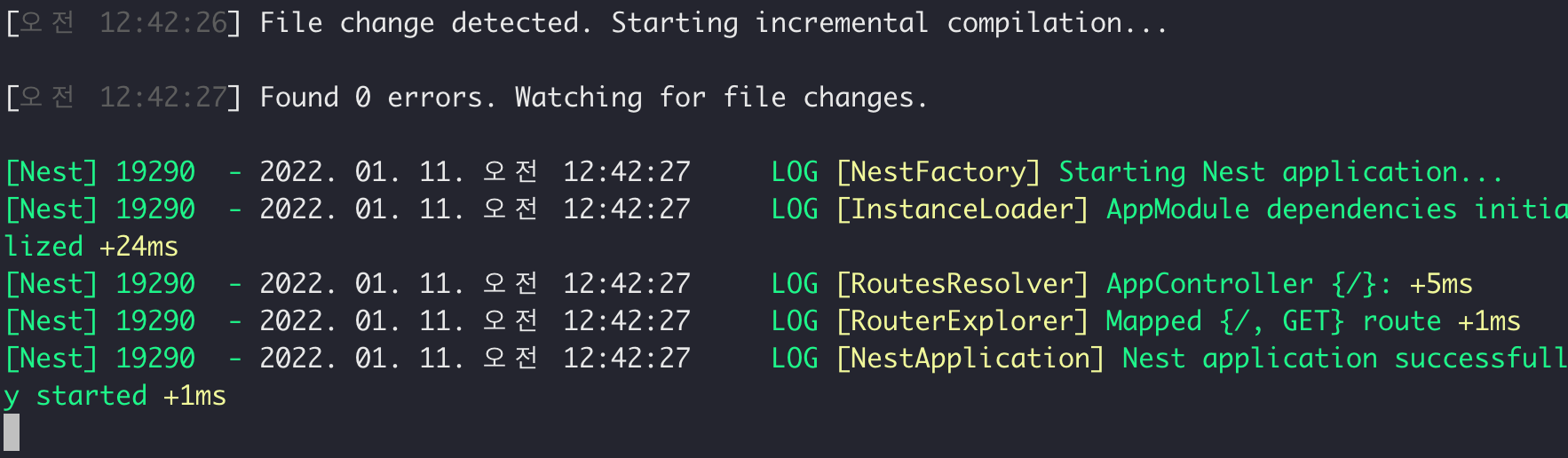Click the 'Mapped {/, GET} route' text
The height and width of the screenshot is (458, 1568).
(1273, 321)
